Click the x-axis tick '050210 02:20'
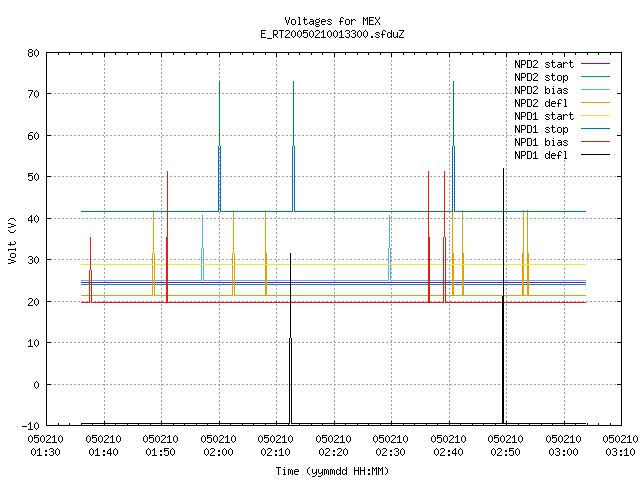640x480 pixels. pyautogui.click(x=333, y=446)
